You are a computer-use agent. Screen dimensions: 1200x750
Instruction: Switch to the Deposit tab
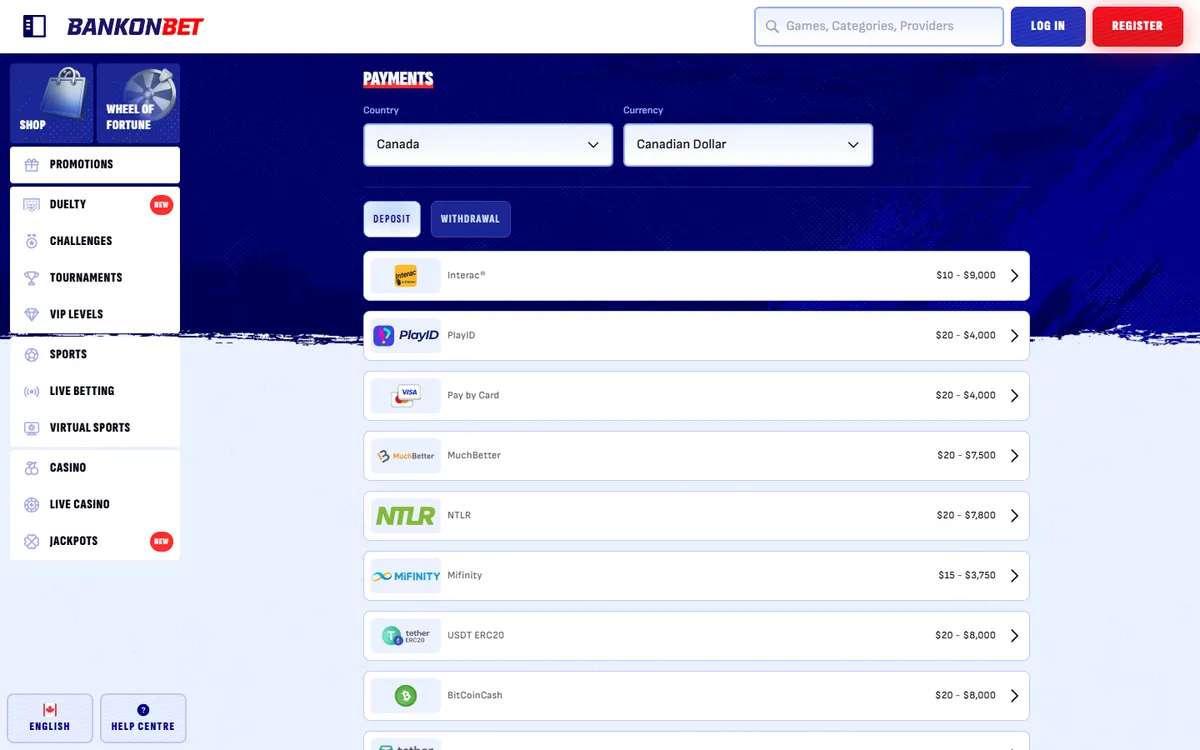(392, 219)
